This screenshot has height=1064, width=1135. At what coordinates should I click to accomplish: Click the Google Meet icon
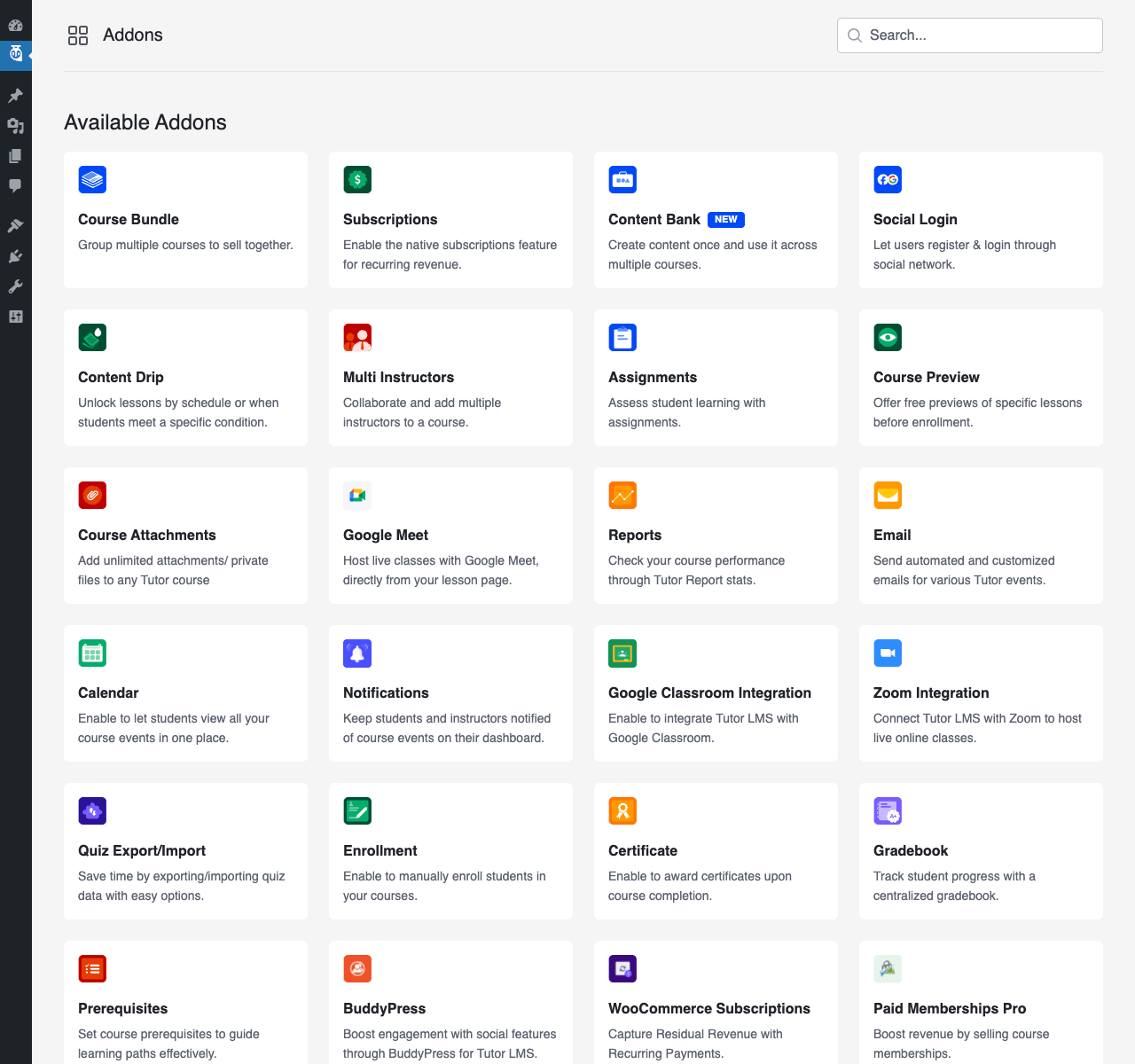(x=357, y=496)
